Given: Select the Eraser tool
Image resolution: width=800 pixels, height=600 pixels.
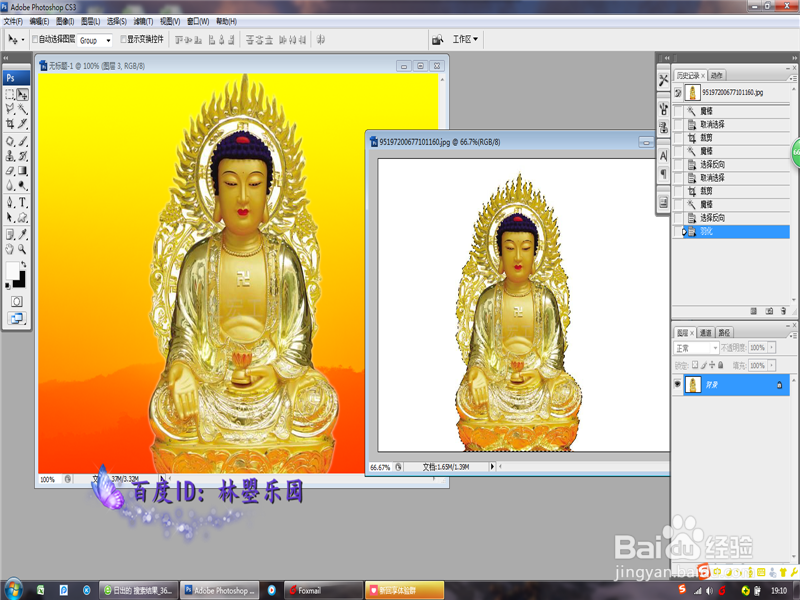Looking at the screenshot, I should (x=10, y=171).
